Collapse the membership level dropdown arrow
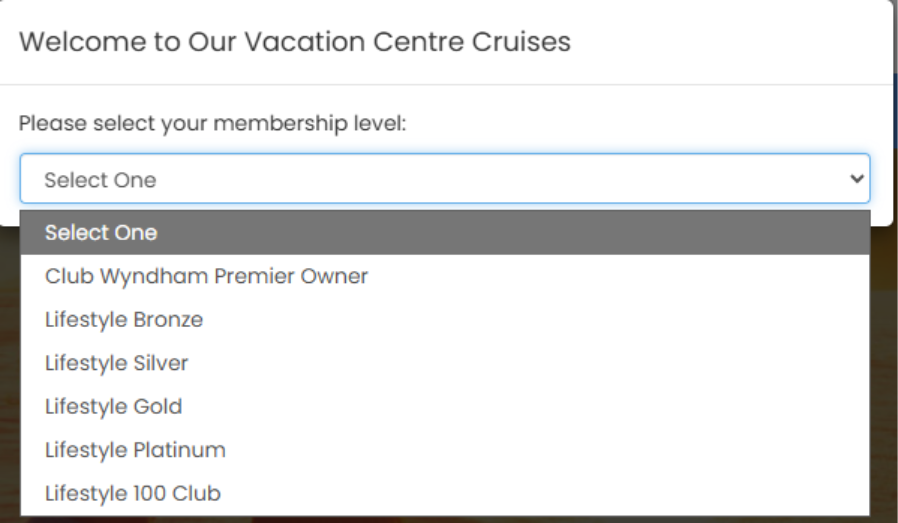898x523 pixels. pos(855,179)
